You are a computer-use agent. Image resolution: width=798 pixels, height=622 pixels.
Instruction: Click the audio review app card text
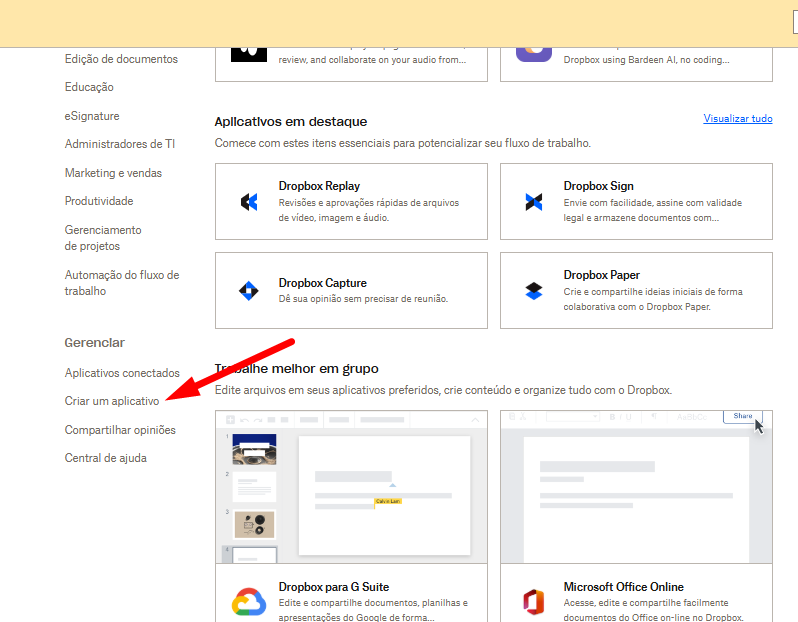pyautogui.click(x=372, y=60)
